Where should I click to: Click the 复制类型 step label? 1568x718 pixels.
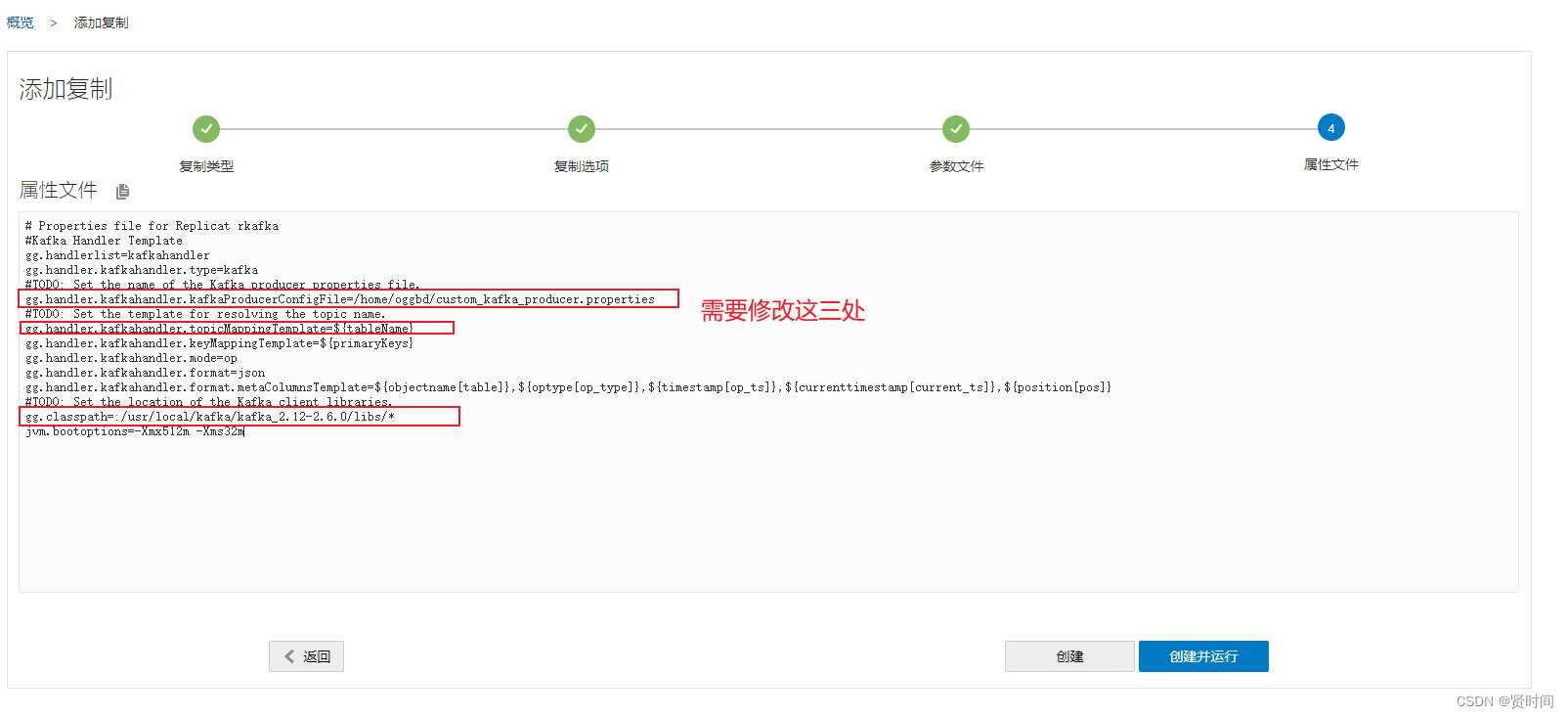[206, 166]
